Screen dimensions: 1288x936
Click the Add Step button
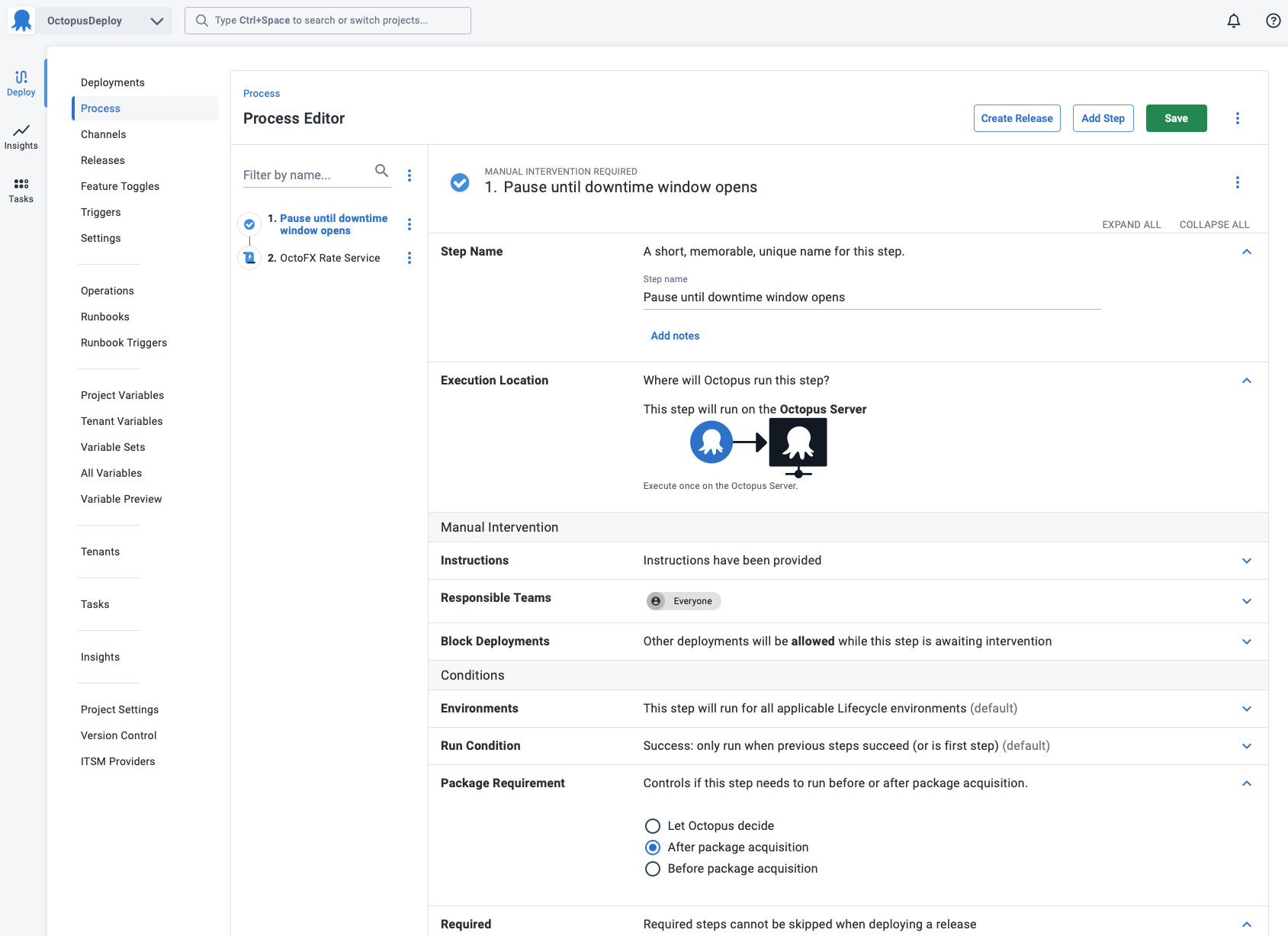1103,118
